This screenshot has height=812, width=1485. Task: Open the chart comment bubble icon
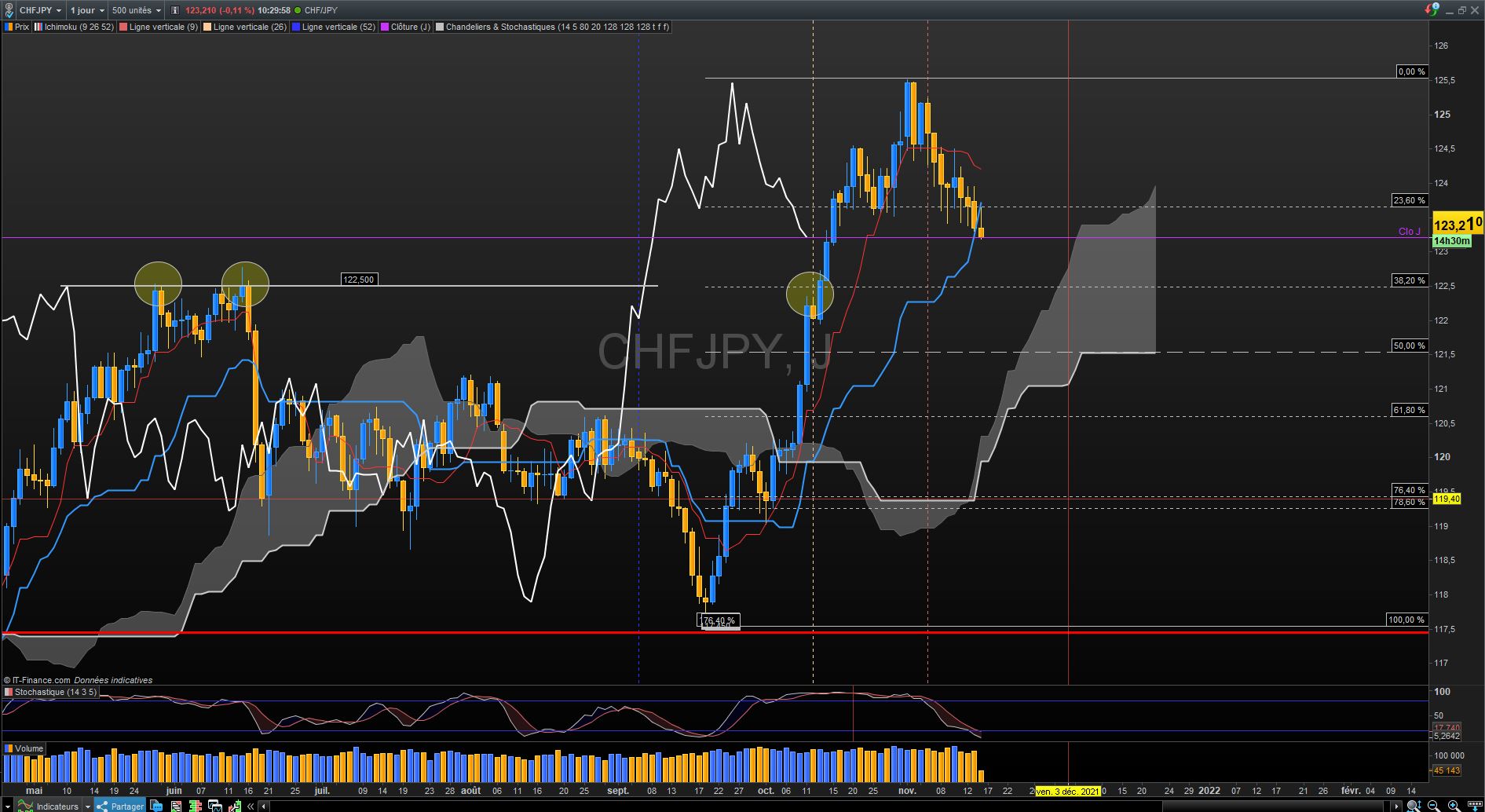156,806
